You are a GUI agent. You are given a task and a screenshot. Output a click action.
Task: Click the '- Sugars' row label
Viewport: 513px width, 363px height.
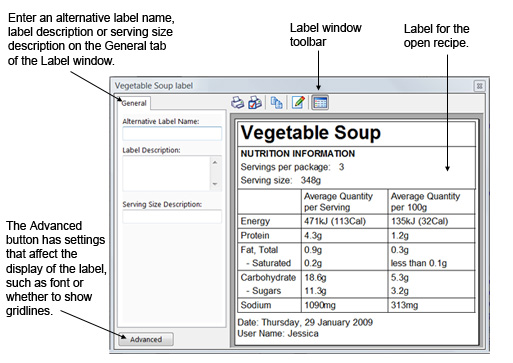pyautogui.click(x=264, y=291)
